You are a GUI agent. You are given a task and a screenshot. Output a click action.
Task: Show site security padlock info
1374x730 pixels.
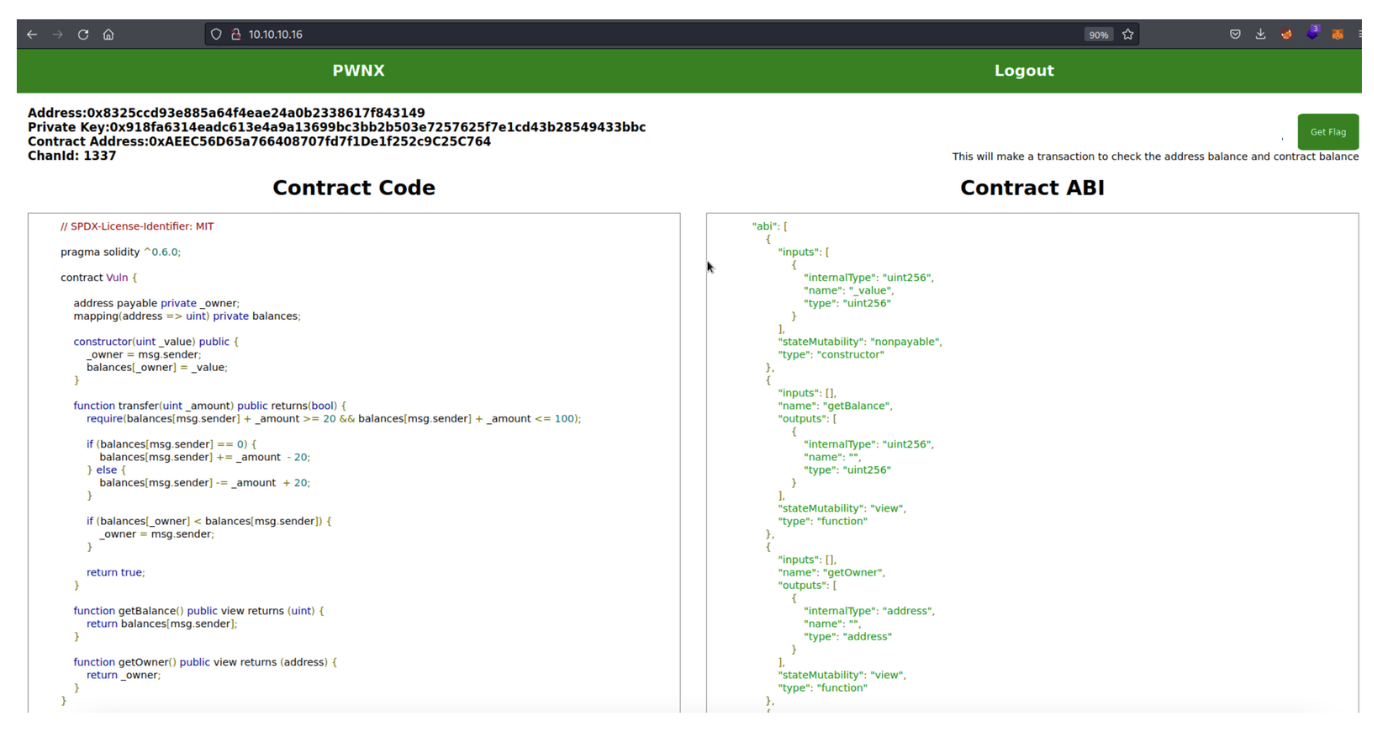[236, 34]
